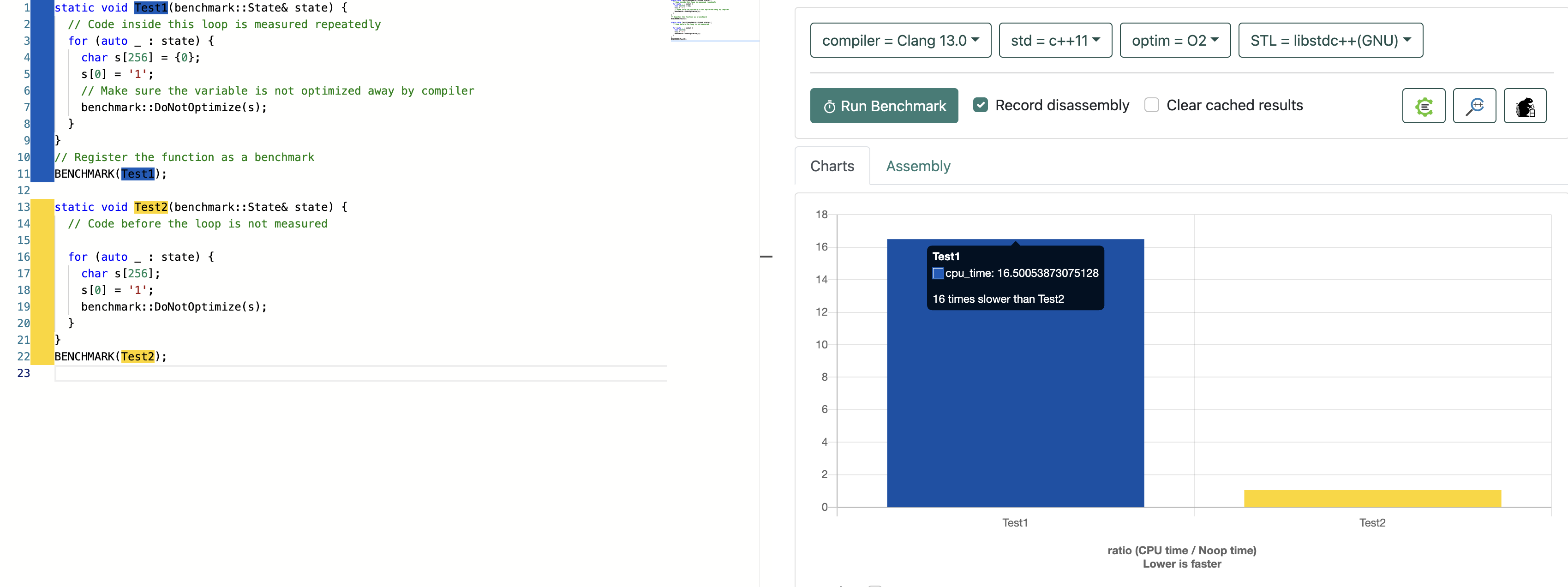Click the 'Lower is faster' caption
This screenshot has width=1568, height=587.
coord(1181,564)
